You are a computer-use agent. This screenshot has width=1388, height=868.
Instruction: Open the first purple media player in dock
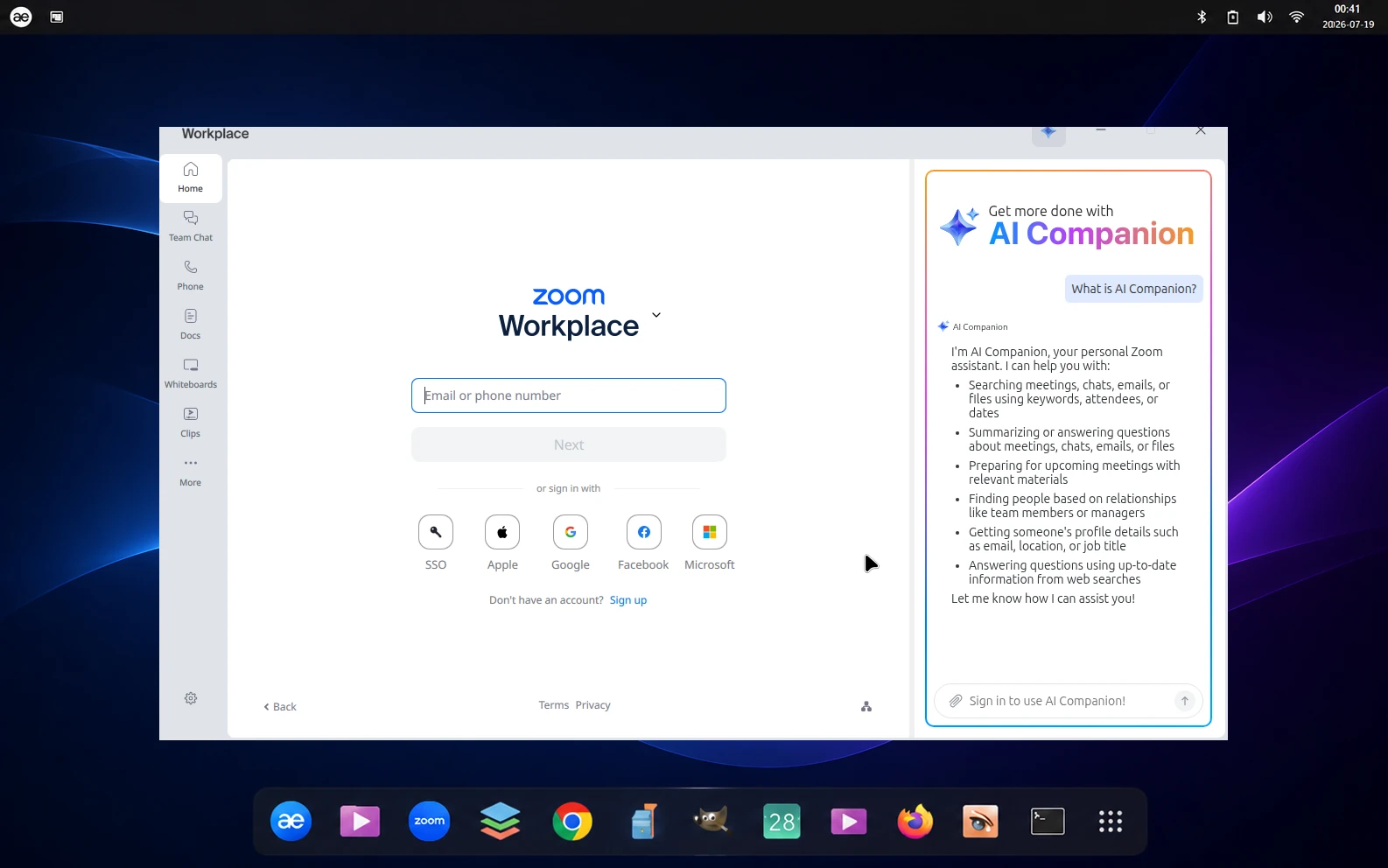tap(360, 822)
